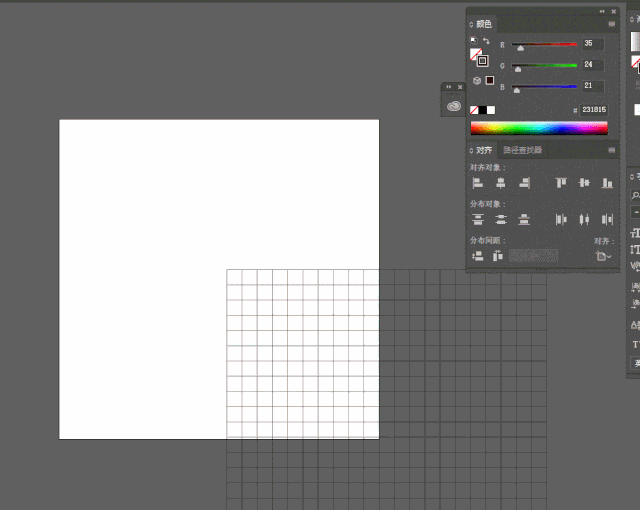Click horizontal align left icon in Align panel
The width and height of the screenshot is (640, 510).
click(x=478, y=183)
